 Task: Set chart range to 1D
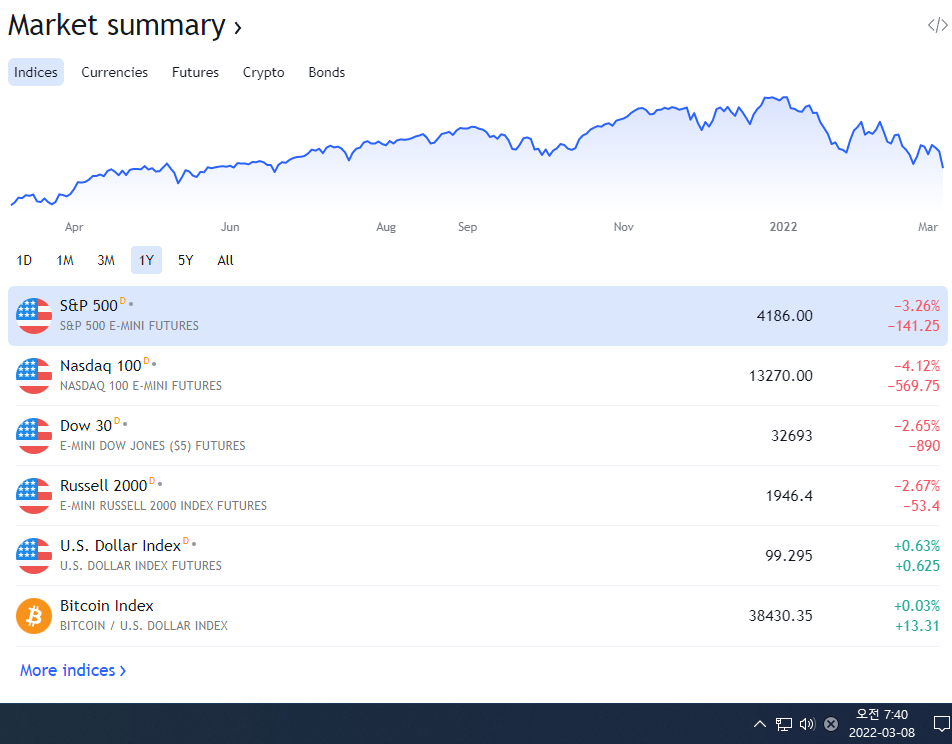pos(24,261)
